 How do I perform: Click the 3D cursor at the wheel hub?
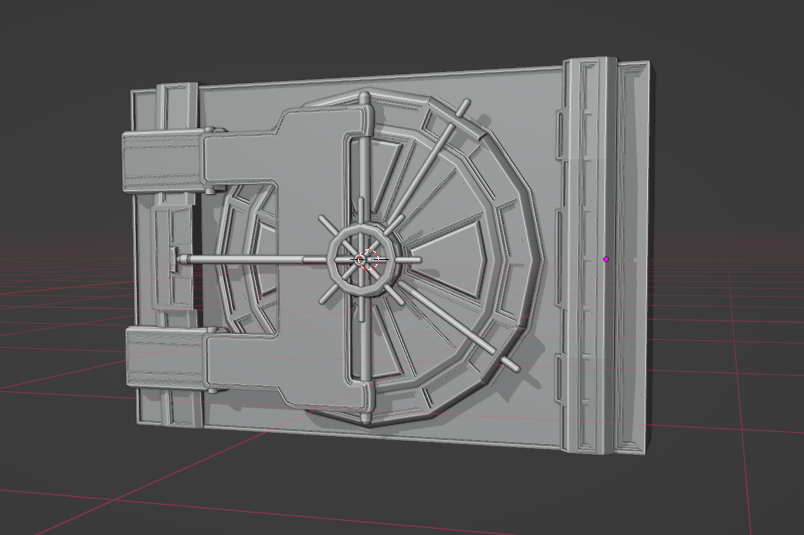pos(368,260)
